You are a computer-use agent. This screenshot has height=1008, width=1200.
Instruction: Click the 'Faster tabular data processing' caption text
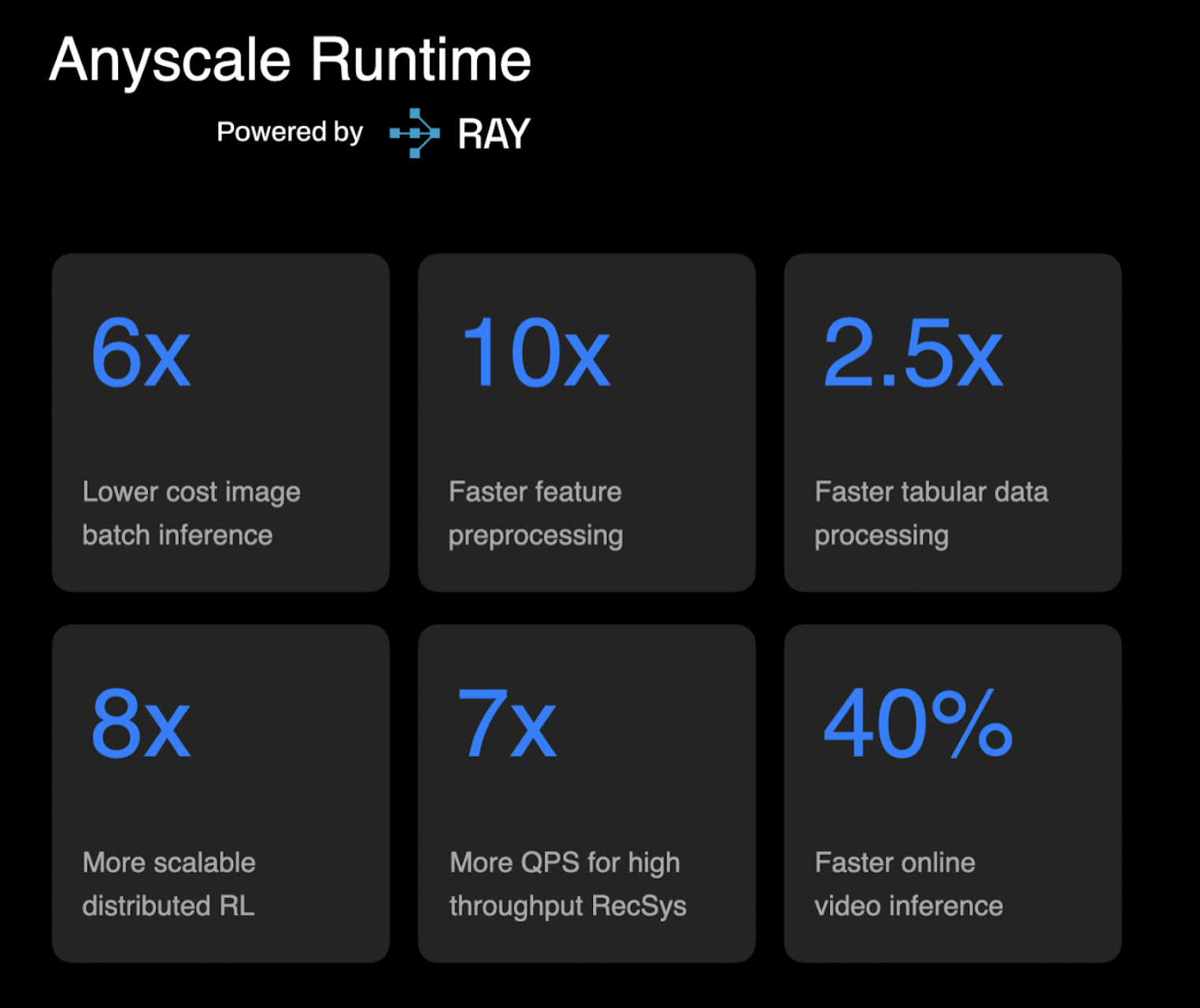coord(931,513)
